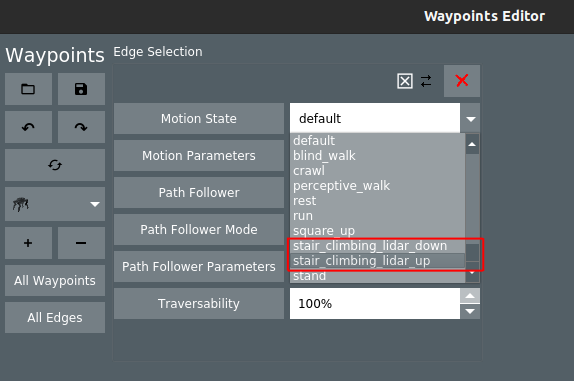The width and height of the screenshot is (574, 381).
Task: Swap edge direction with arrows icon
Action: [x=426, y=81]
